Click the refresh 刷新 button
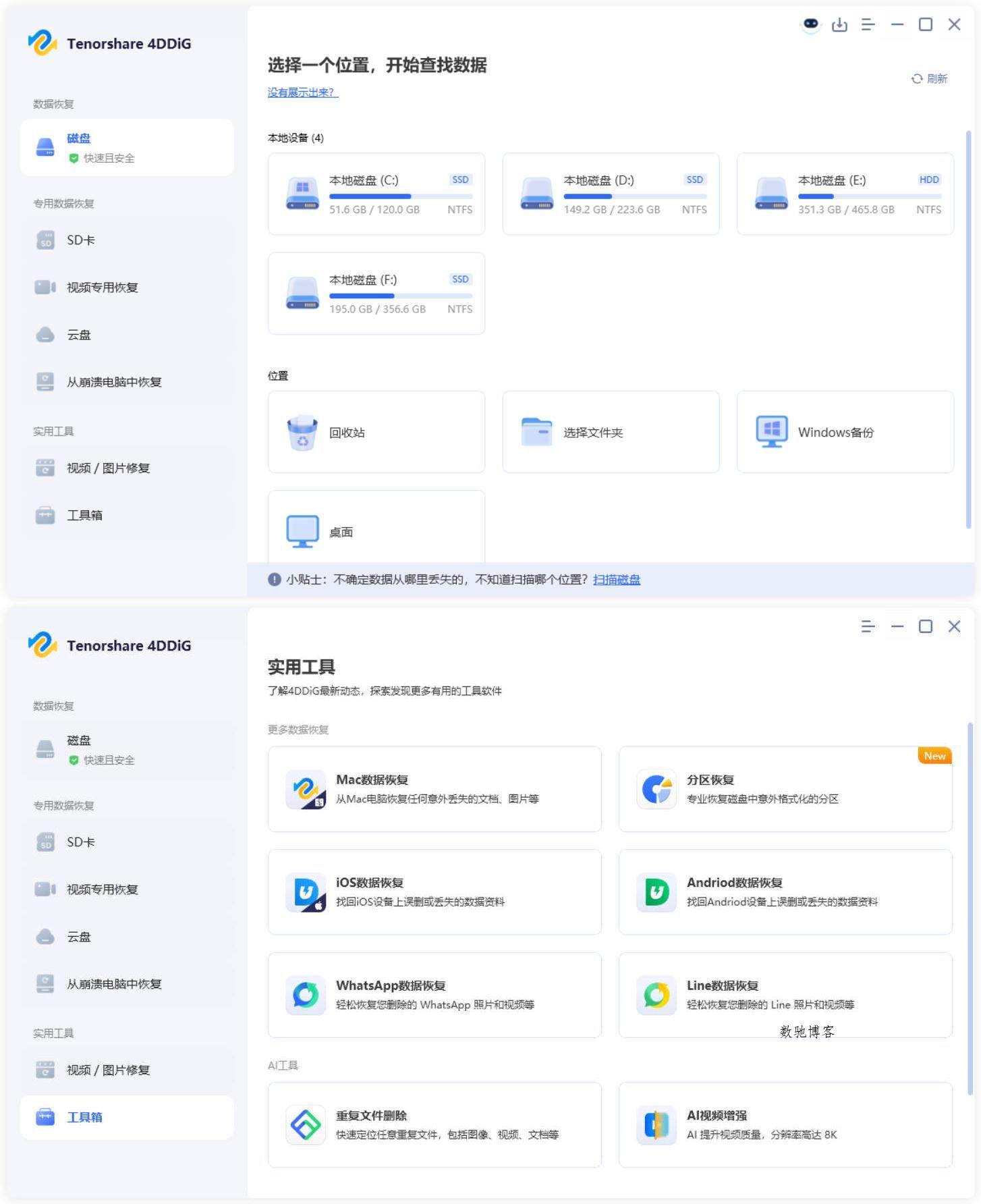981x1204 pixels. tap(929, 79)
